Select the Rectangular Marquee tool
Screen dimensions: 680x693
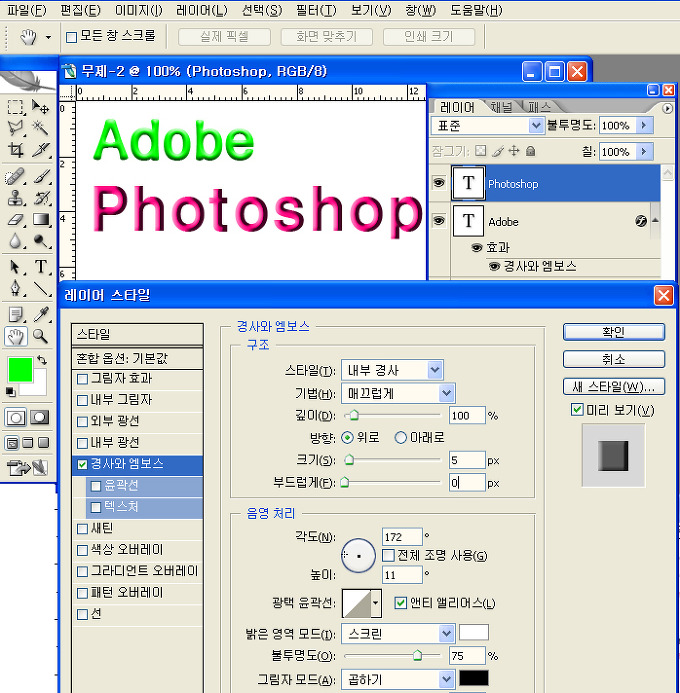click(x=15, y=107)
